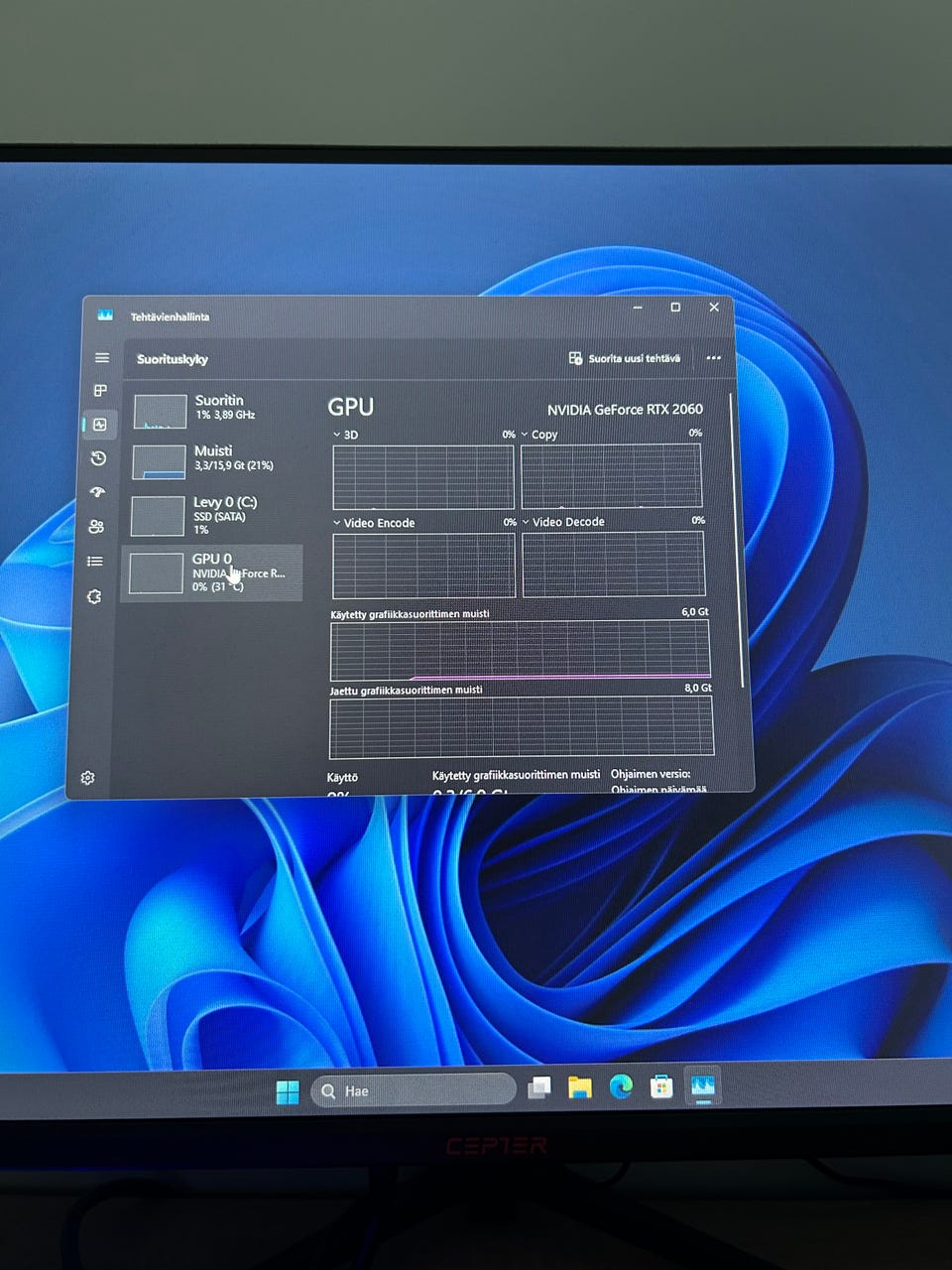Click the Jaettu grafiikkasuorittimen muisti graph

click(x=521, y=727)
